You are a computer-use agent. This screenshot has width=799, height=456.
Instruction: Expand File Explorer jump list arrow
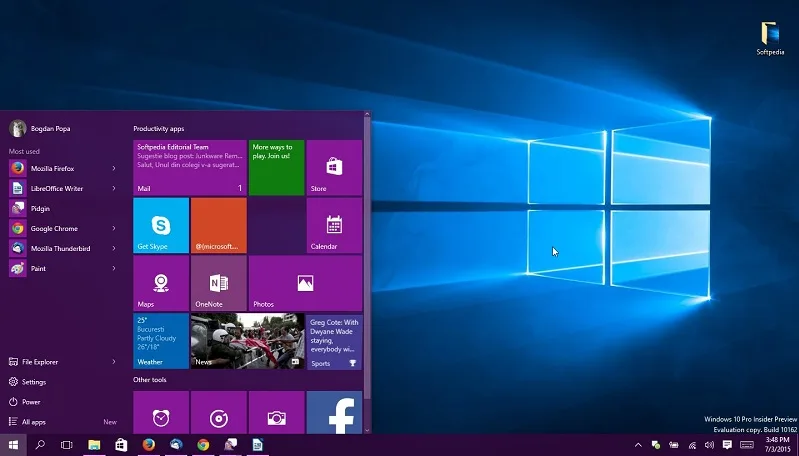(114, 362)
